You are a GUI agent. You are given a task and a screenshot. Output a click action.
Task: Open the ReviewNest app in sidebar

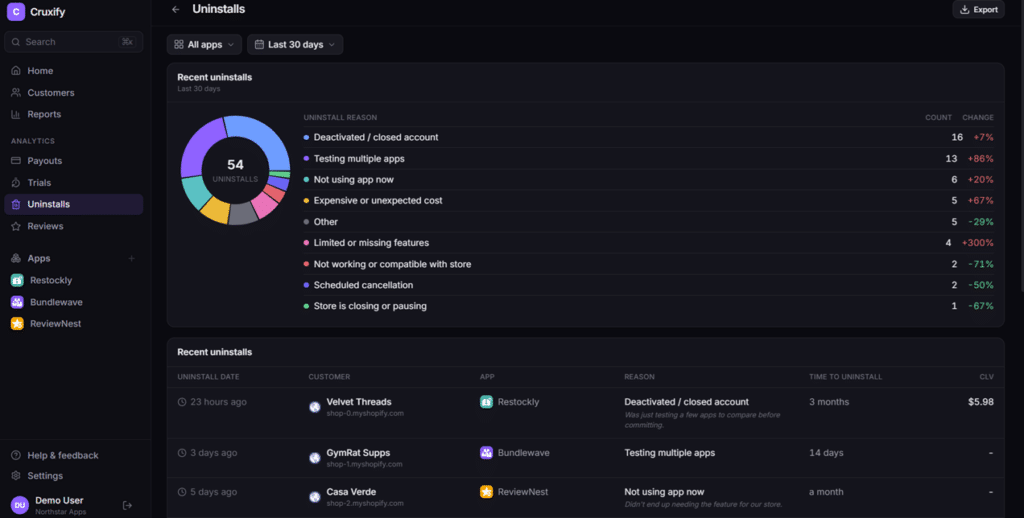click(x=74, y=324)
